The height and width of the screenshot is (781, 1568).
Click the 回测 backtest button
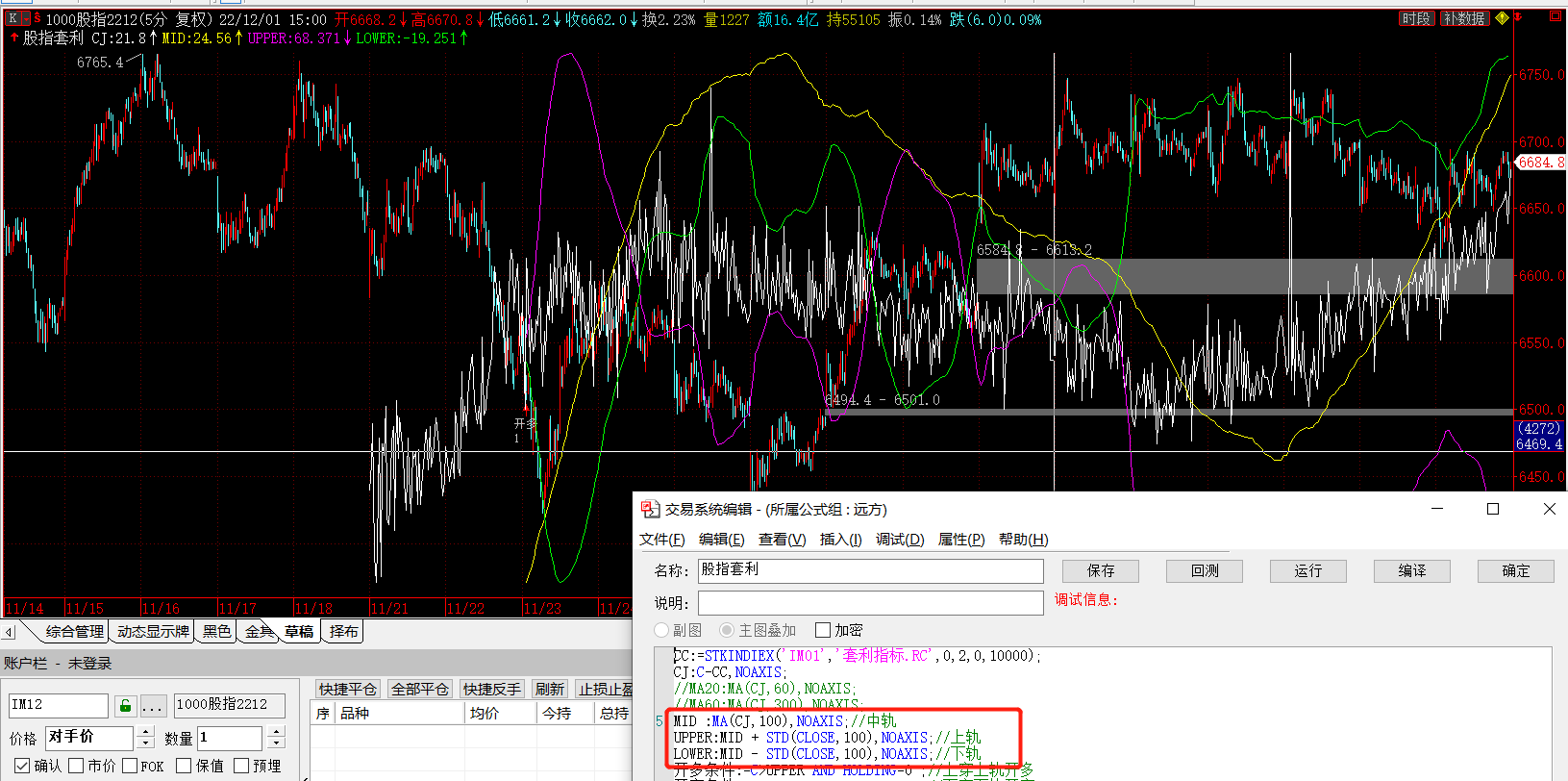1205,571
